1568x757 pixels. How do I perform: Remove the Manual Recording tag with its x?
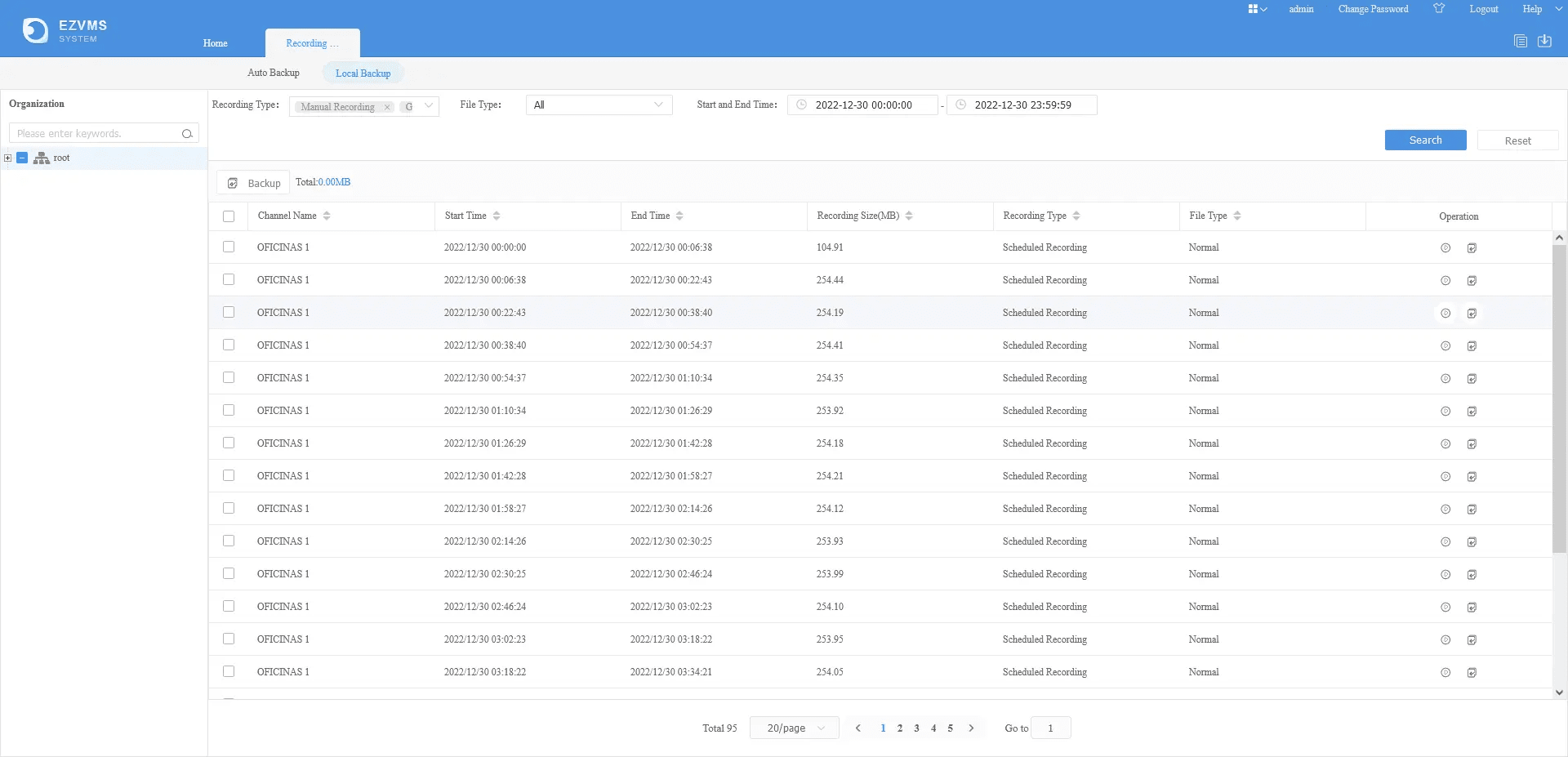tap(387, 107)
